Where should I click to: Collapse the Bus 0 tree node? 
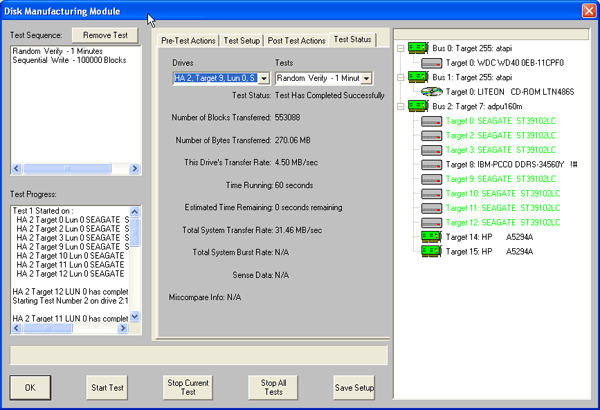coord(401,47)
